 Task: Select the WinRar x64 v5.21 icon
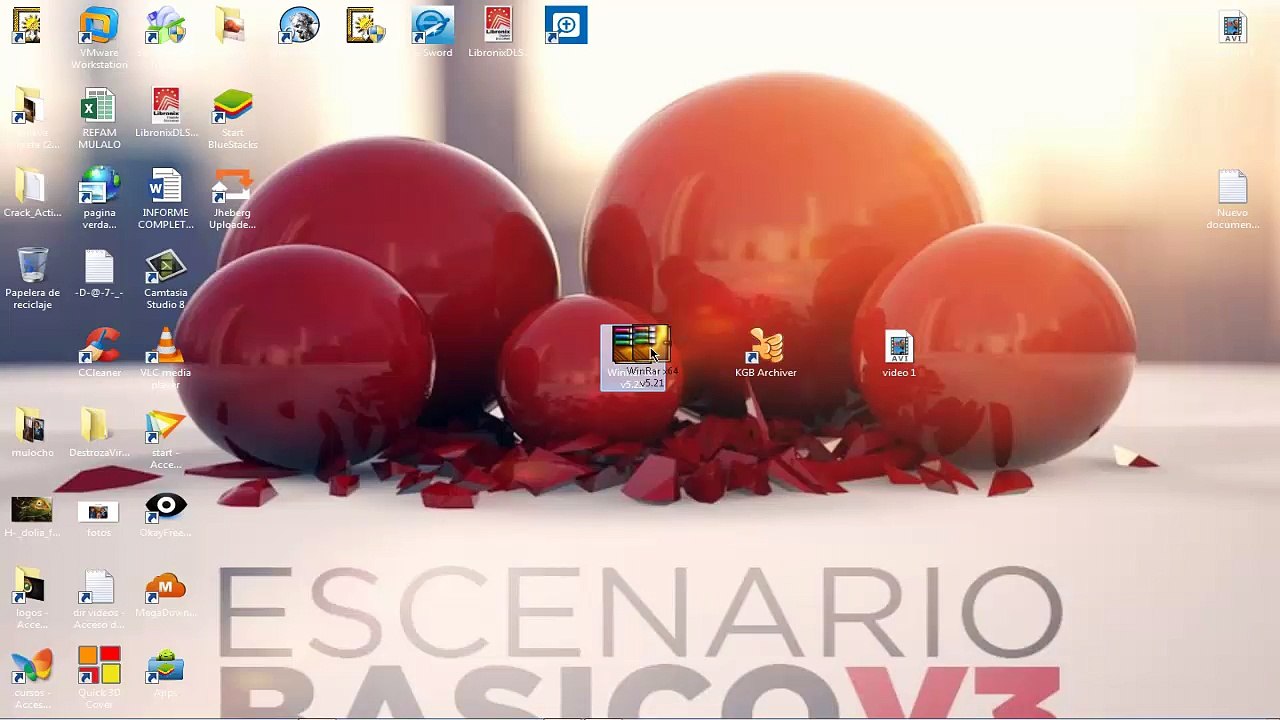pos(634,357)
